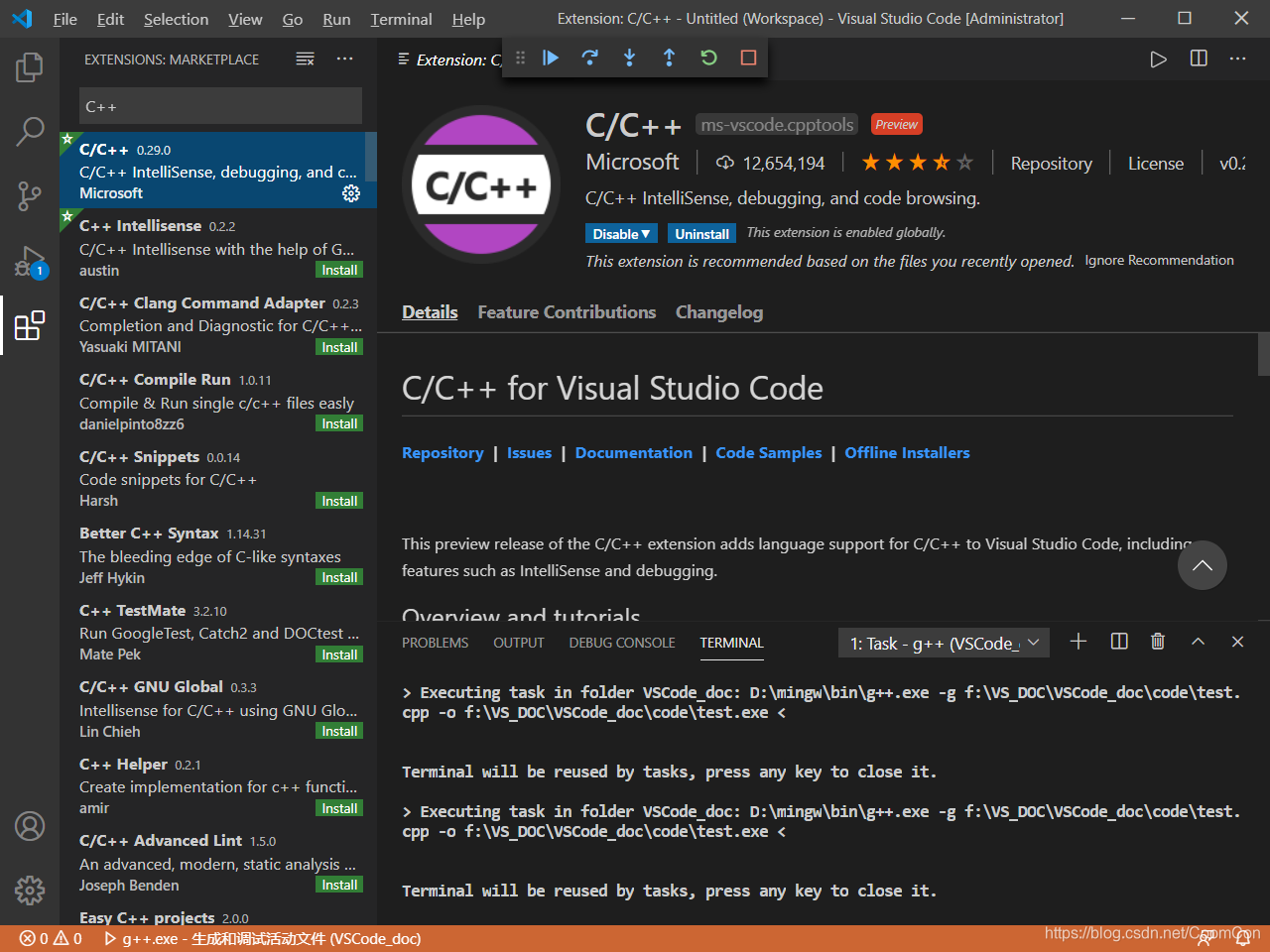This screenshot has height=952, width=1270.
Task: Split the editor to the right
Action: (1199, 59)
